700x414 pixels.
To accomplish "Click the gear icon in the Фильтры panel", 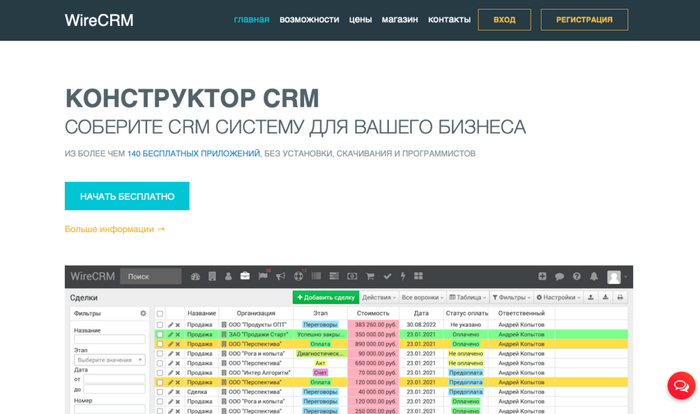I will [143, 313].
